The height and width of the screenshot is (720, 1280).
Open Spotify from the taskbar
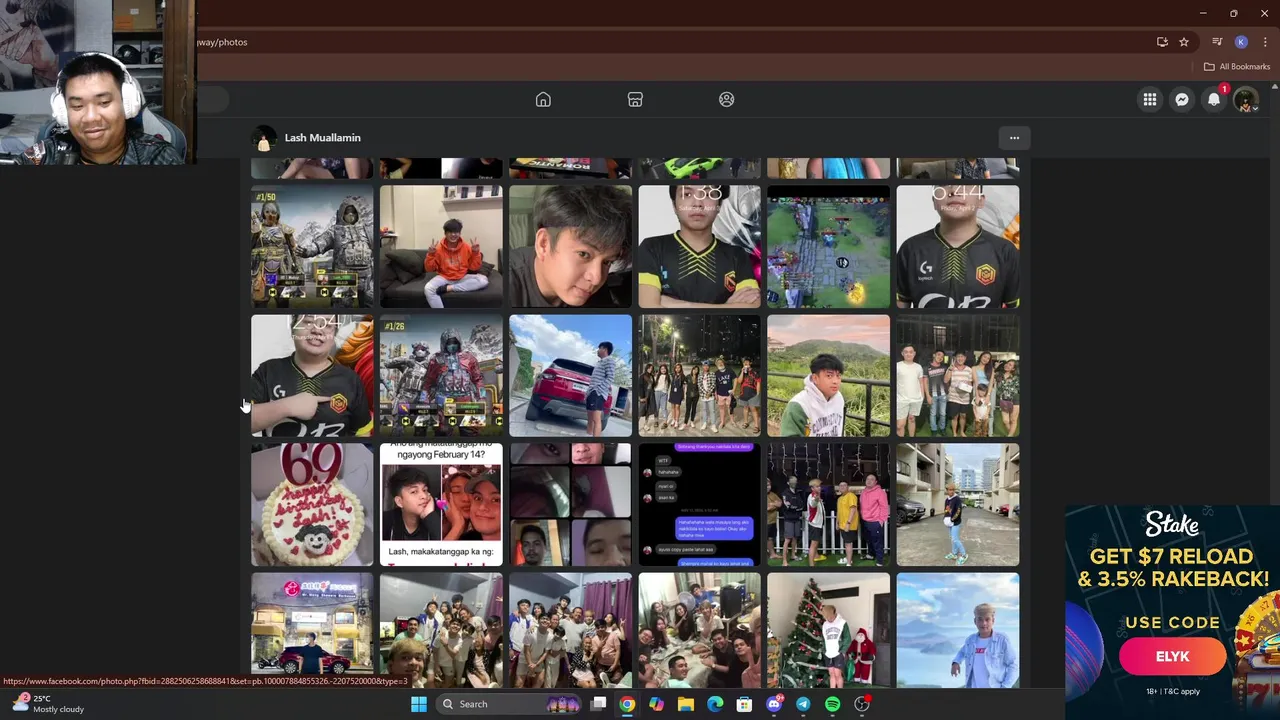pyautogui.click(x=832, y=704)
